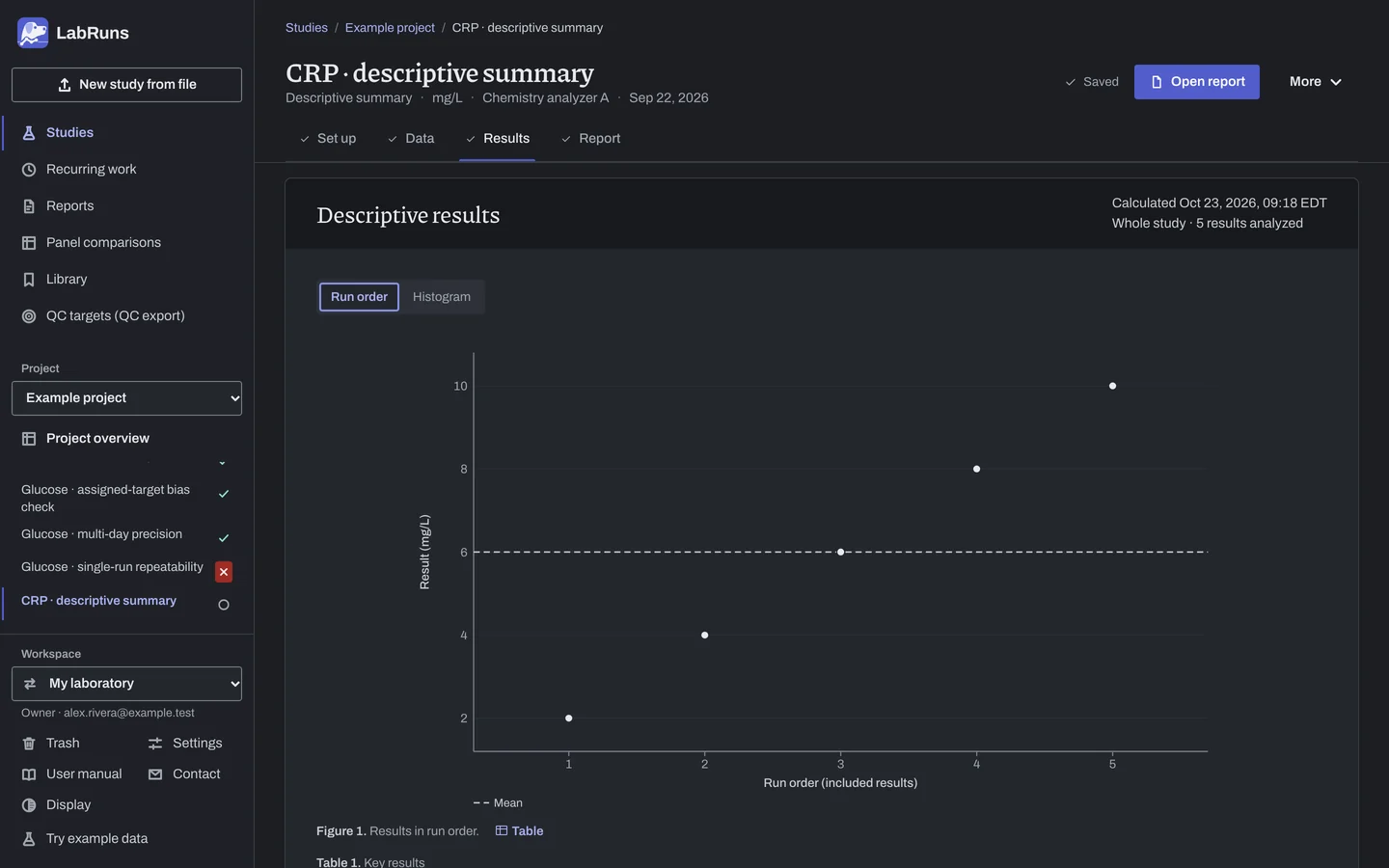Click New study from file
This screenshot has width=1389, height=868.
point(126,85)
